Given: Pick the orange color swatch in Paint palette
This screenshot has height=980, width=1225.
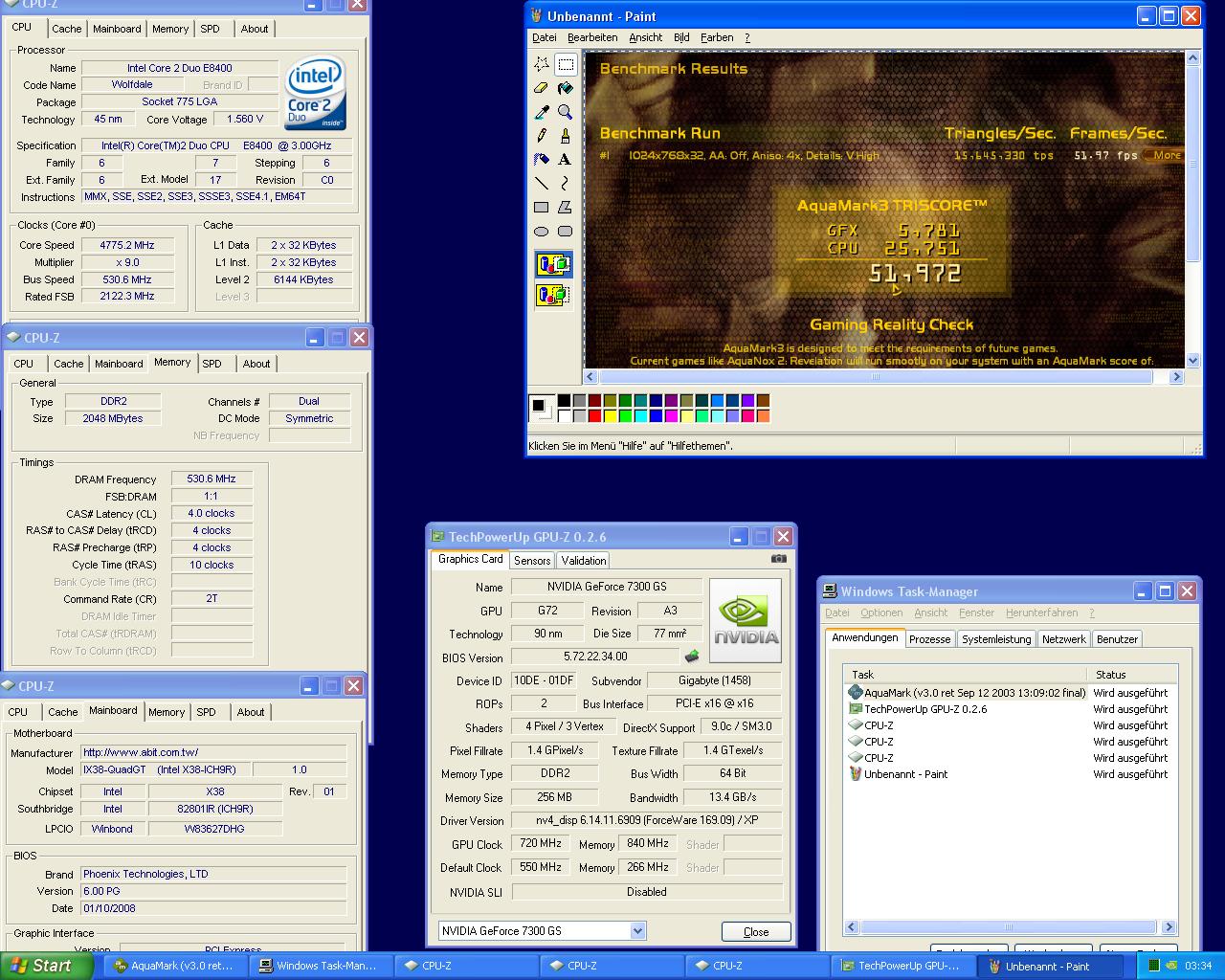Looking at the screenshot, I should 764,416.
